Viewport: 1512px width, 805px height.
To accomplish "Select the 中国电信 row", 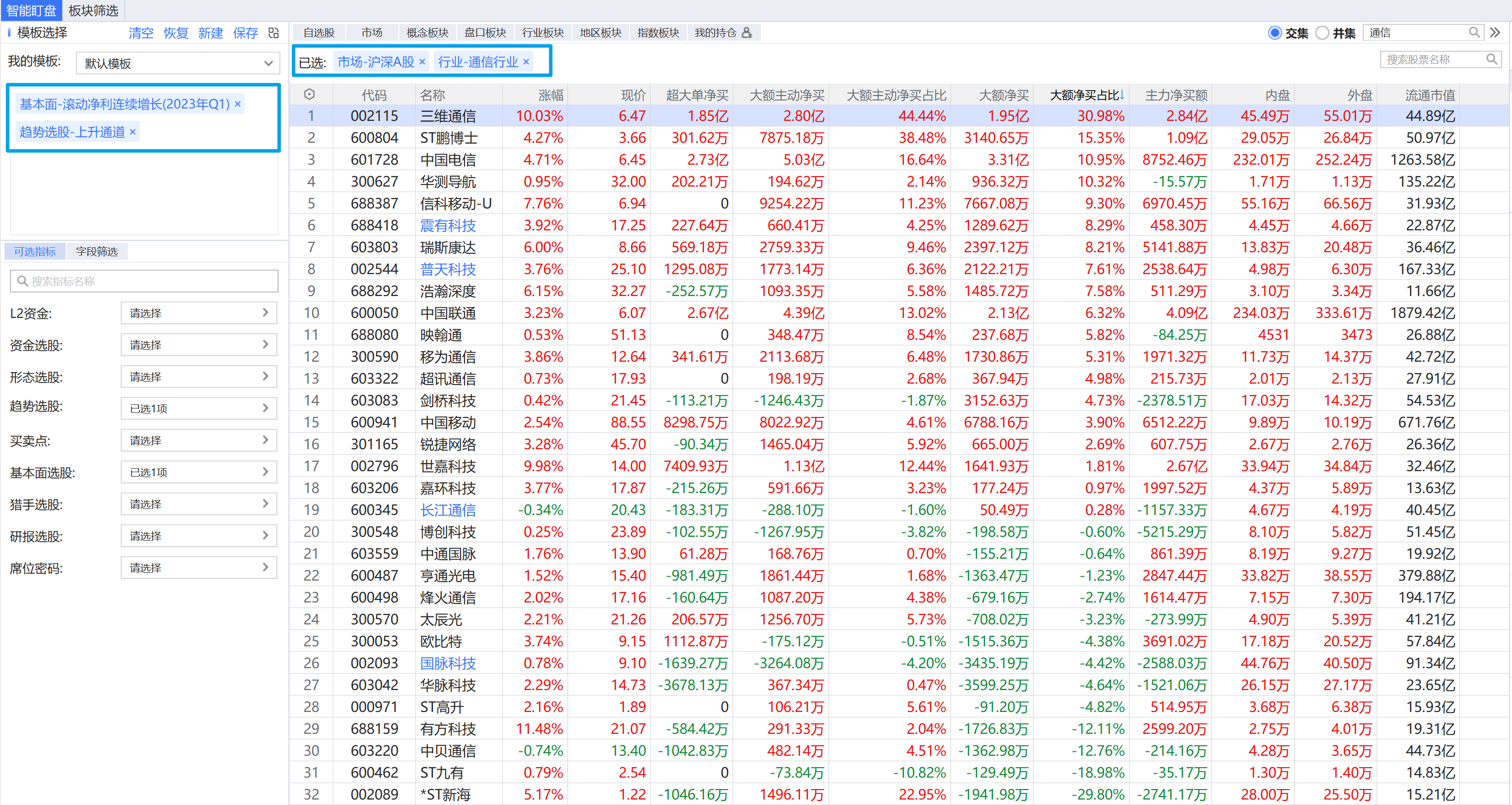I will tap(900, 160).
